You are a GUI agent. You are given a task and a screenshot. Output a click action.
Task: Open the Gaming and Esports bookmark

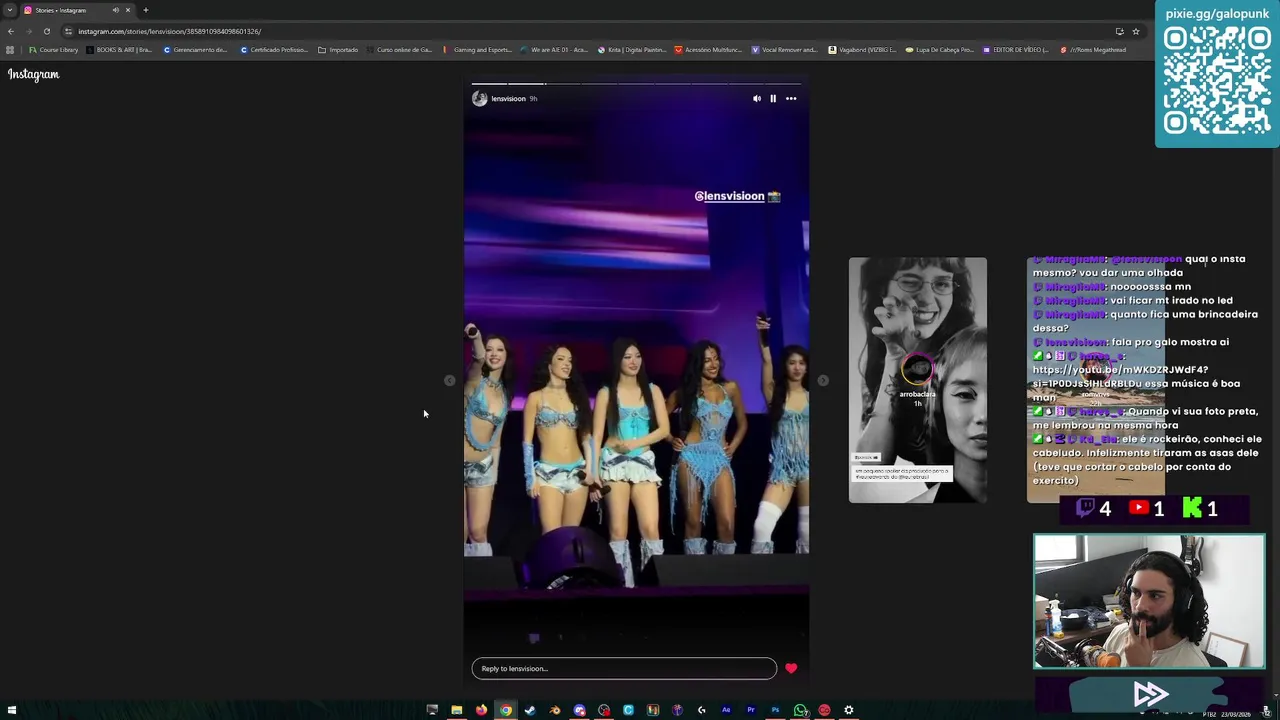click(x=477, y=50)
